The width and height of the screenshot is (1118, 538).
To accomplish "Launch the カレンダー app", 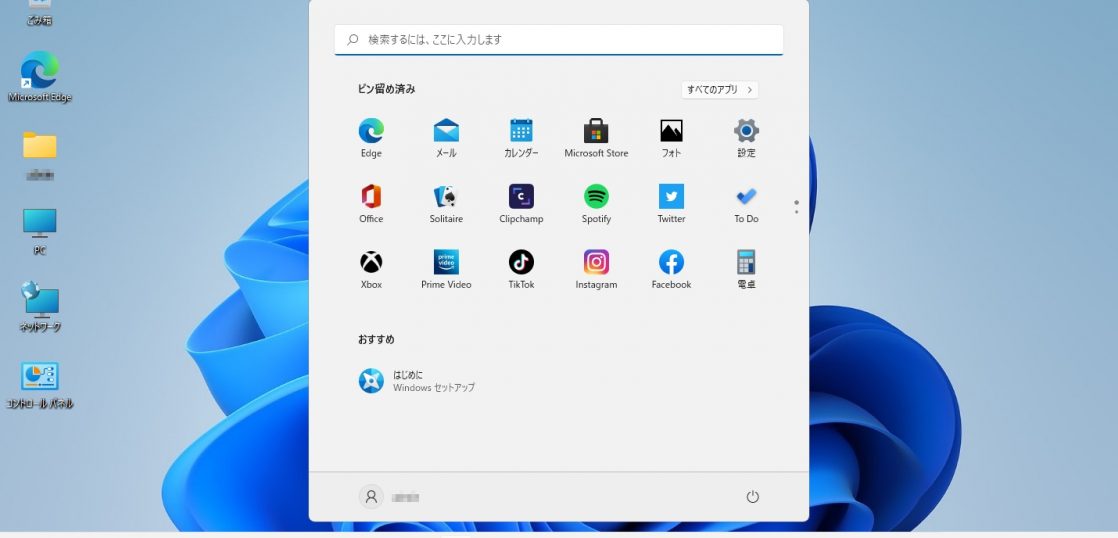I will (x=521, y=138).
